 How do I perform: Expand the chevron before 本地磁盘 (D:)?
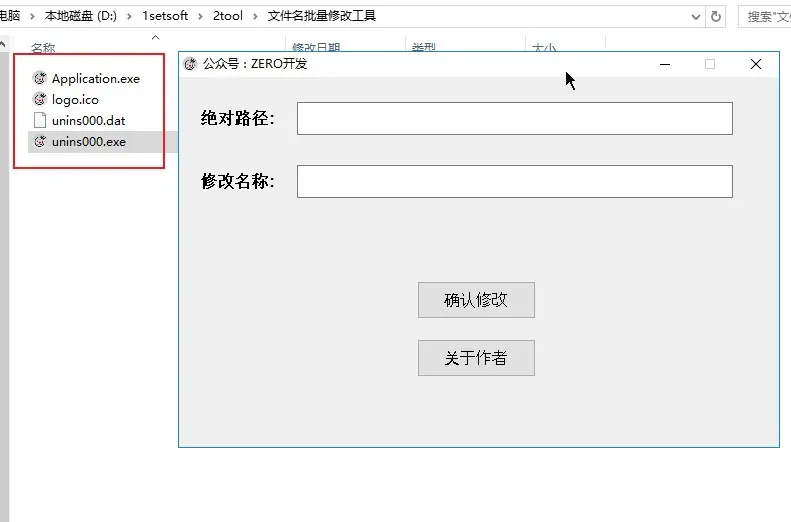point(32,17)
